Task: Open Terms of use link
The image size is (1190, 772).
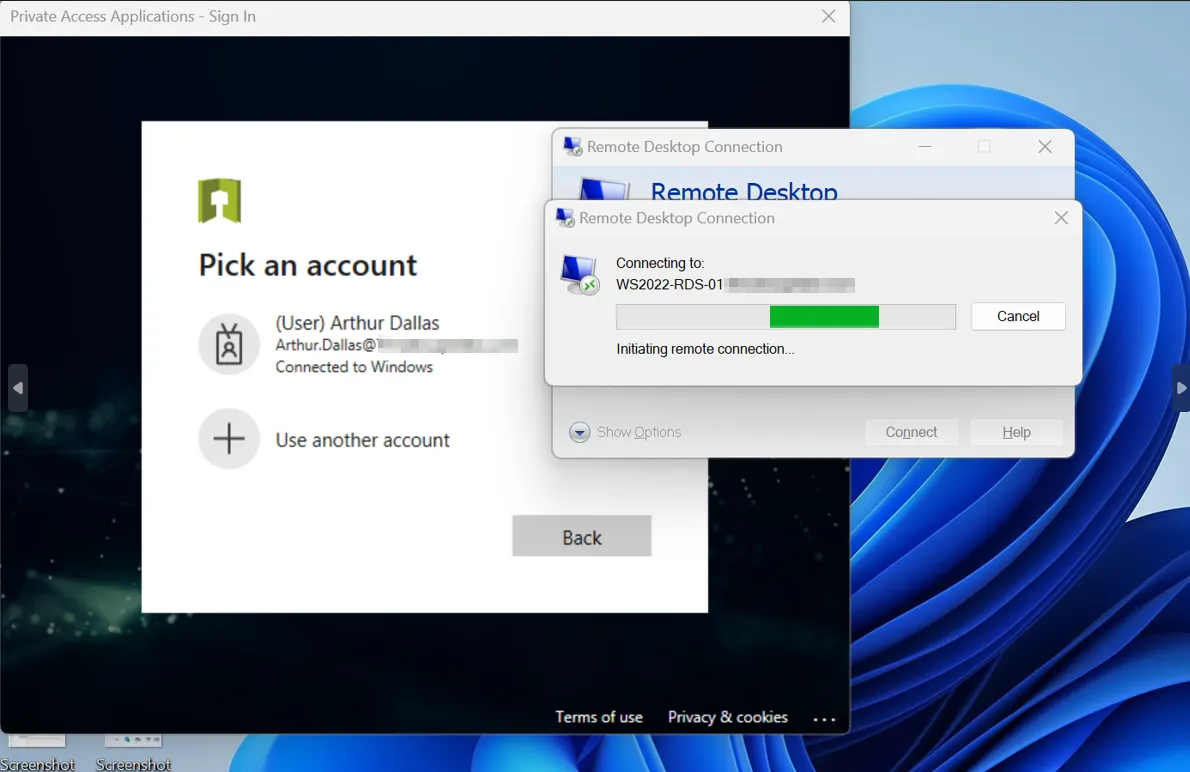Action: point(599,717)
